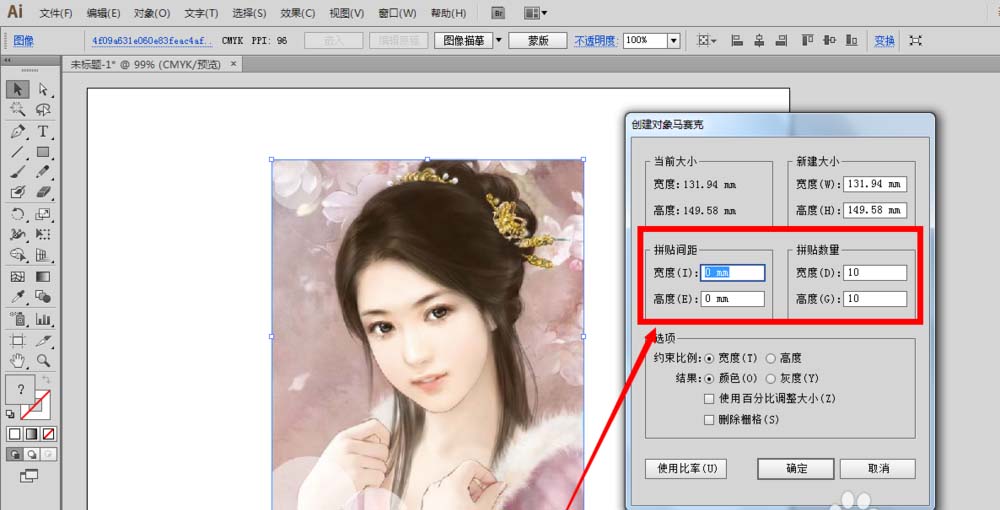The image size is (1000, 510).
Task: Click the swap fill and stroke arrow
Action: coord(46,380)
